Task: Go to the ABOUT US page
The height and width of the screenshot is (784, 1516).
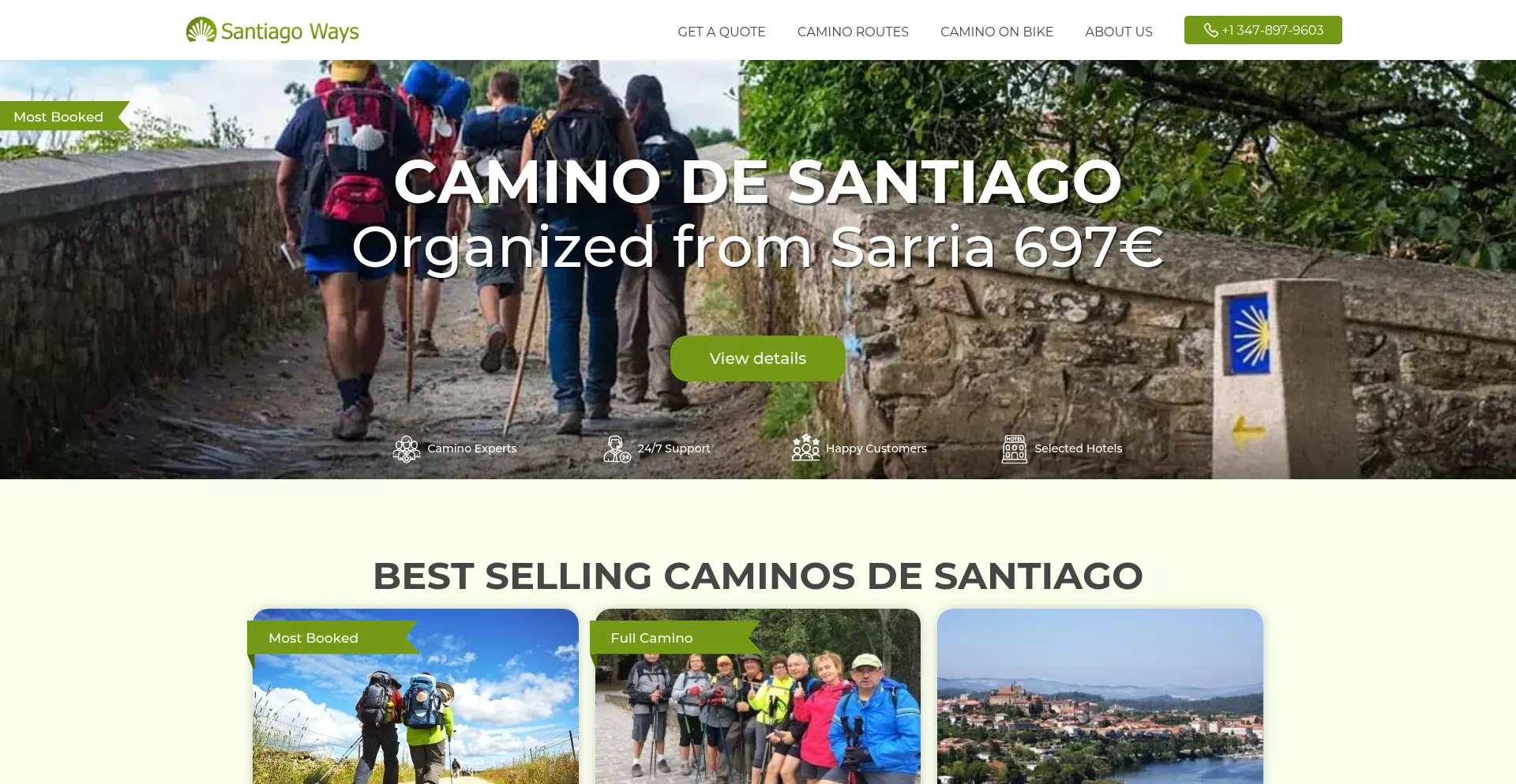Action: pos(1119,32)
